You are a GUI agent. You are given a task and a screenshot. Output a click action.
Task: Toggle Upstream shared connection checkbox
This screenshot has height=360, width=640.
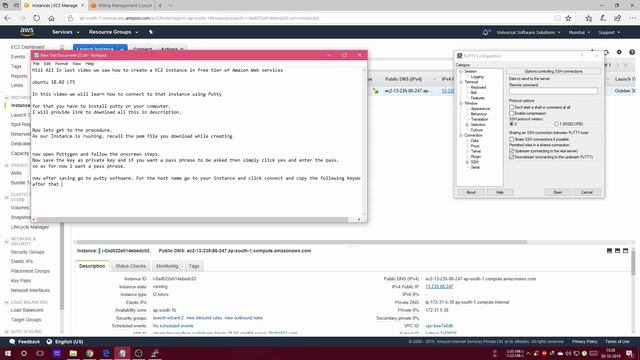pos(511,151)
